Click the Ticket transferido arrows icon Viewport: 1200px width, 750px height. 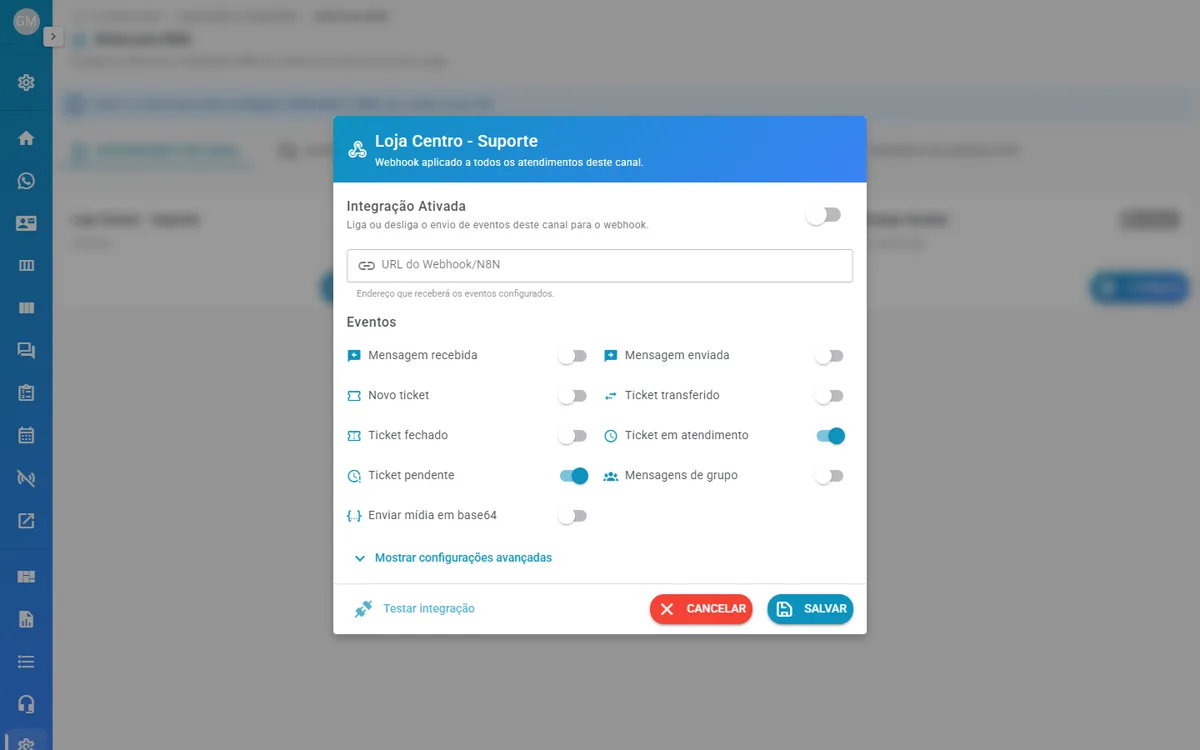point(611,396)
